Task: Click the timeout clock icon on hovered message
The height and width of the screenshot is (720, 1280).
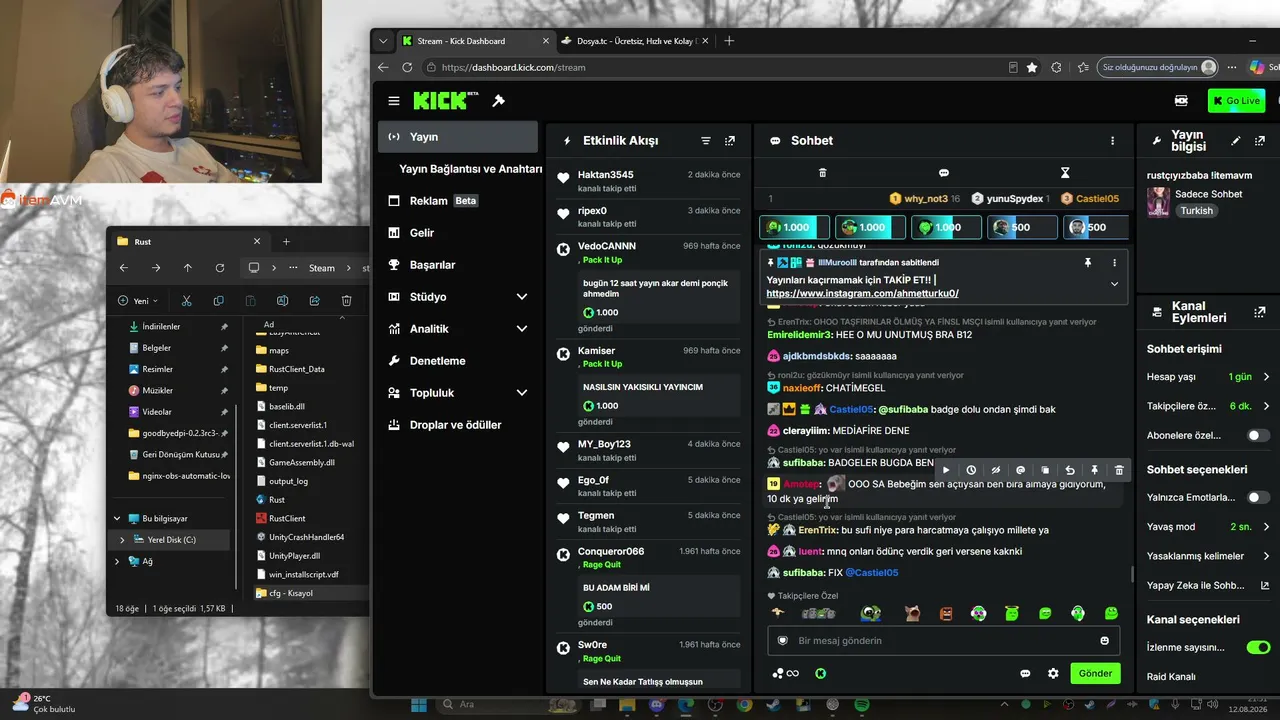Action: tap(971, 470)
